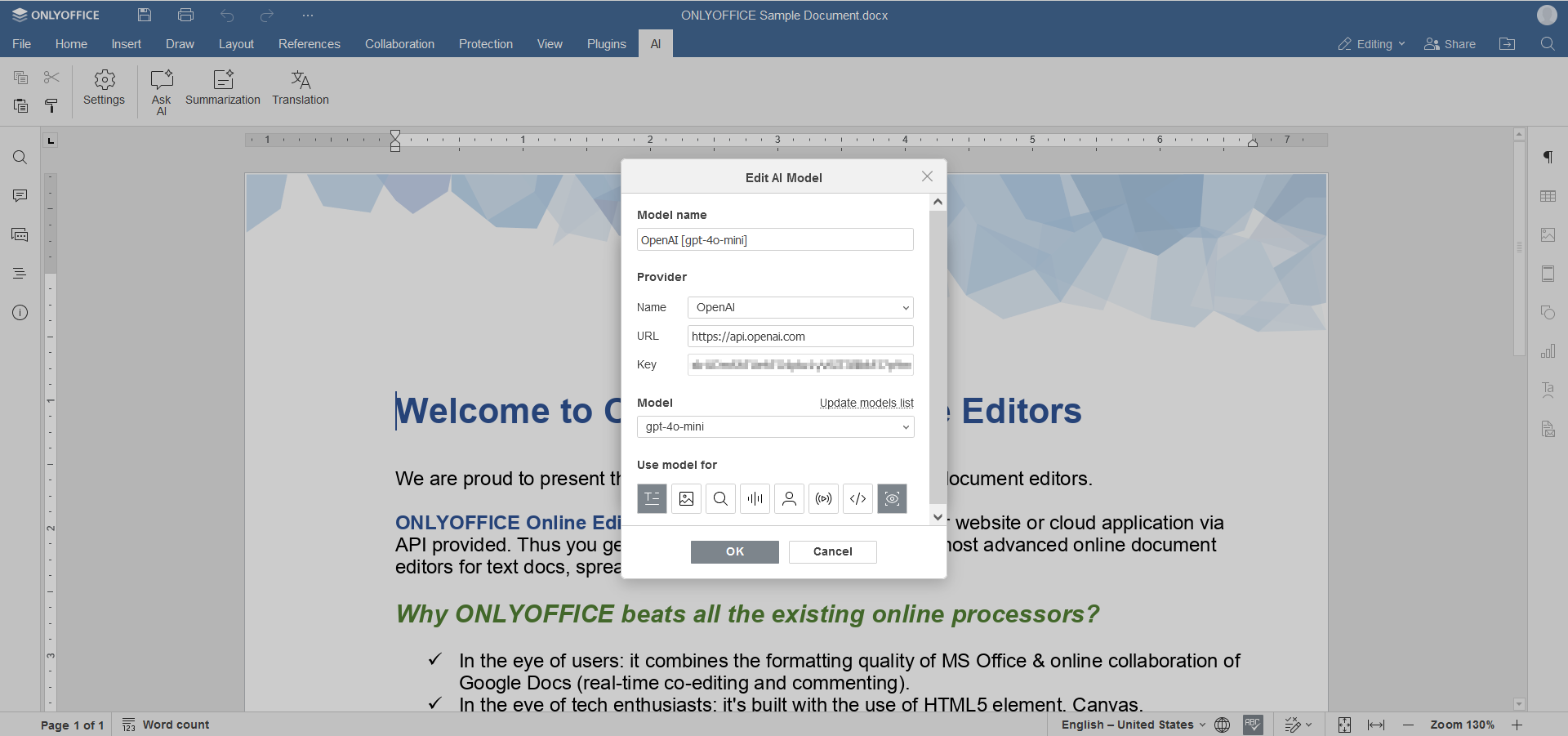
Task: Open the About info icon in left sidebar
Action: pos(20,313)
